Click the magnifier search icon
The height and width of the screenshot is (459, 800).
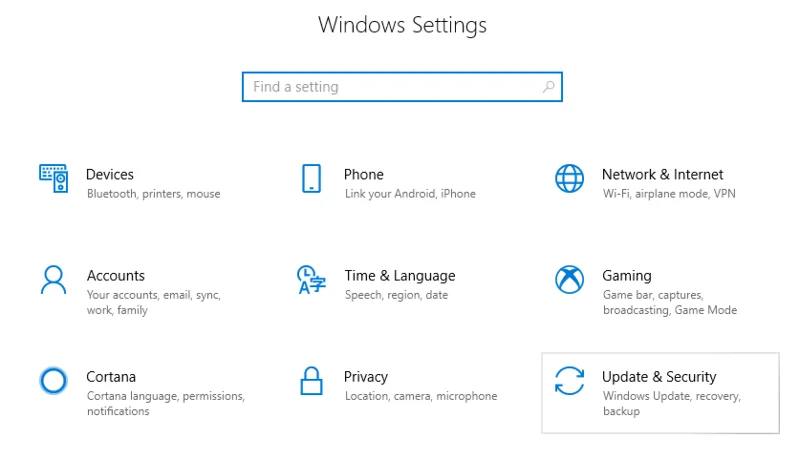(x=548, y=87)
